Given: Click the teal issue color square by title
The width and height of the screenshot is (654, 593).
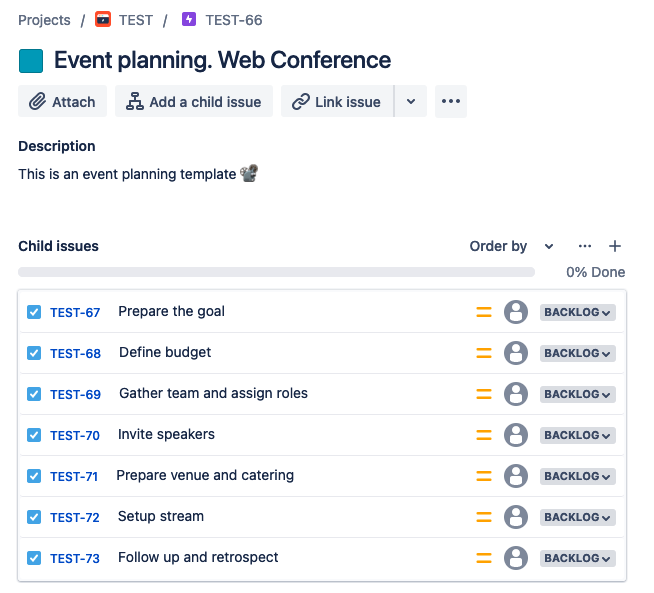Looking at the screenshot, I should 31,61.
